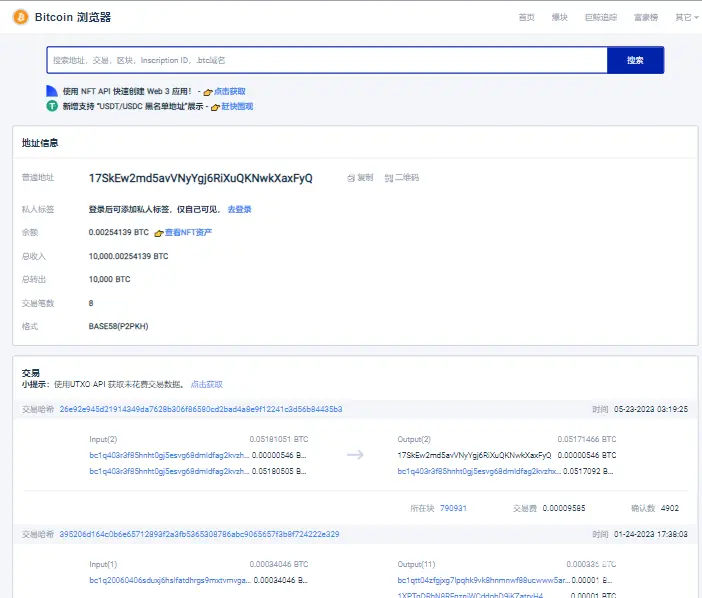Open 点击获取 link for NFT API
Image resolution: width=702 pixels, height=598 pixels.
click(x=230, y=91)
